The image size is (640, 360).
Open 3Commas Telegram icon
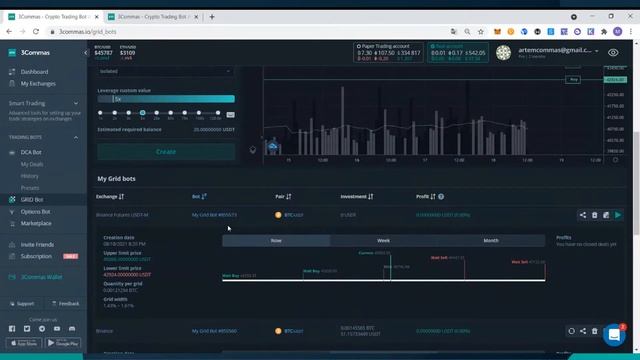42,329
